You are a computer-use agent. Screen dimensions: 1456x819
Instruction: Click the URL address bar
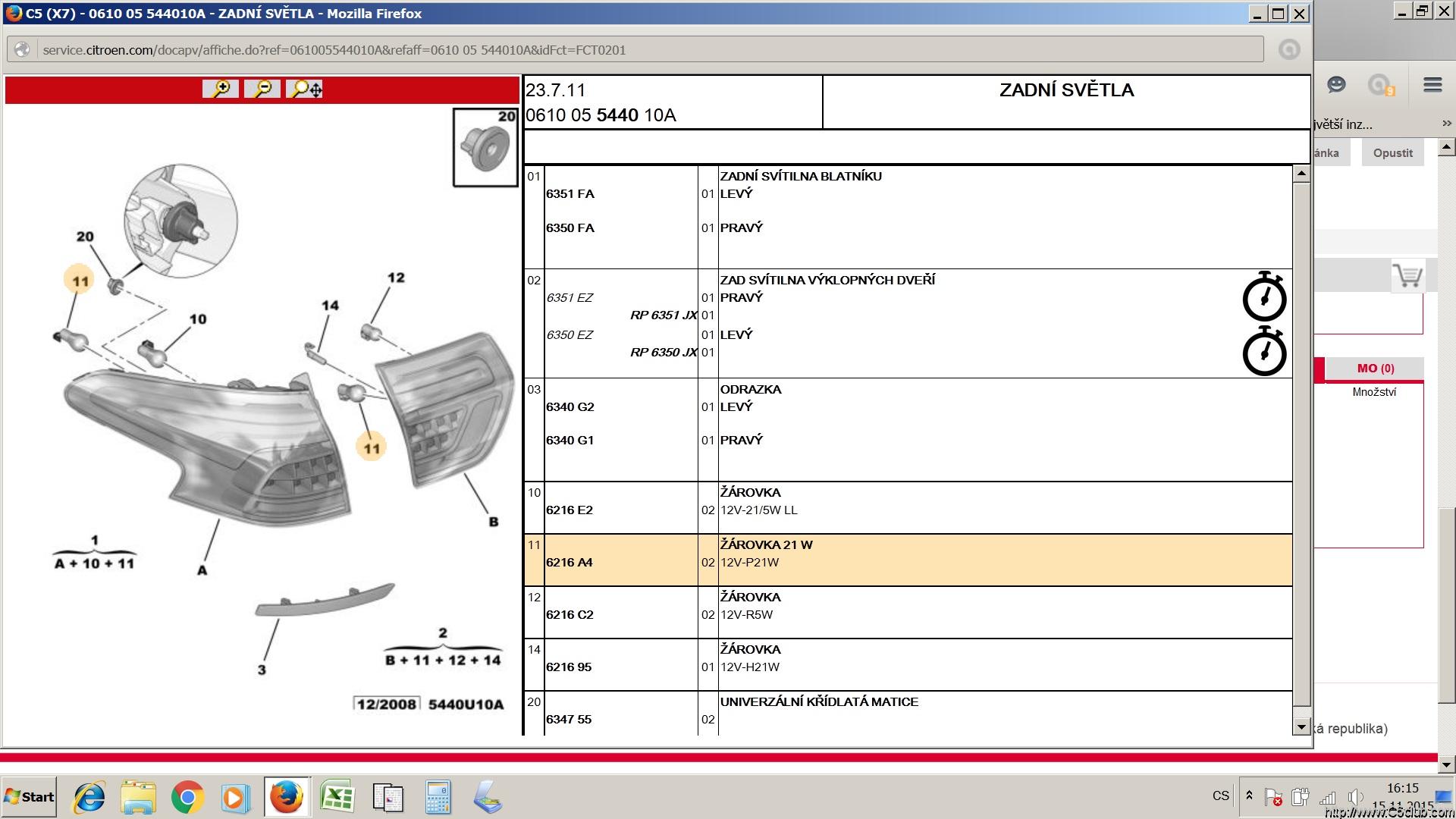pyautogui.click(x=652, y=50)
